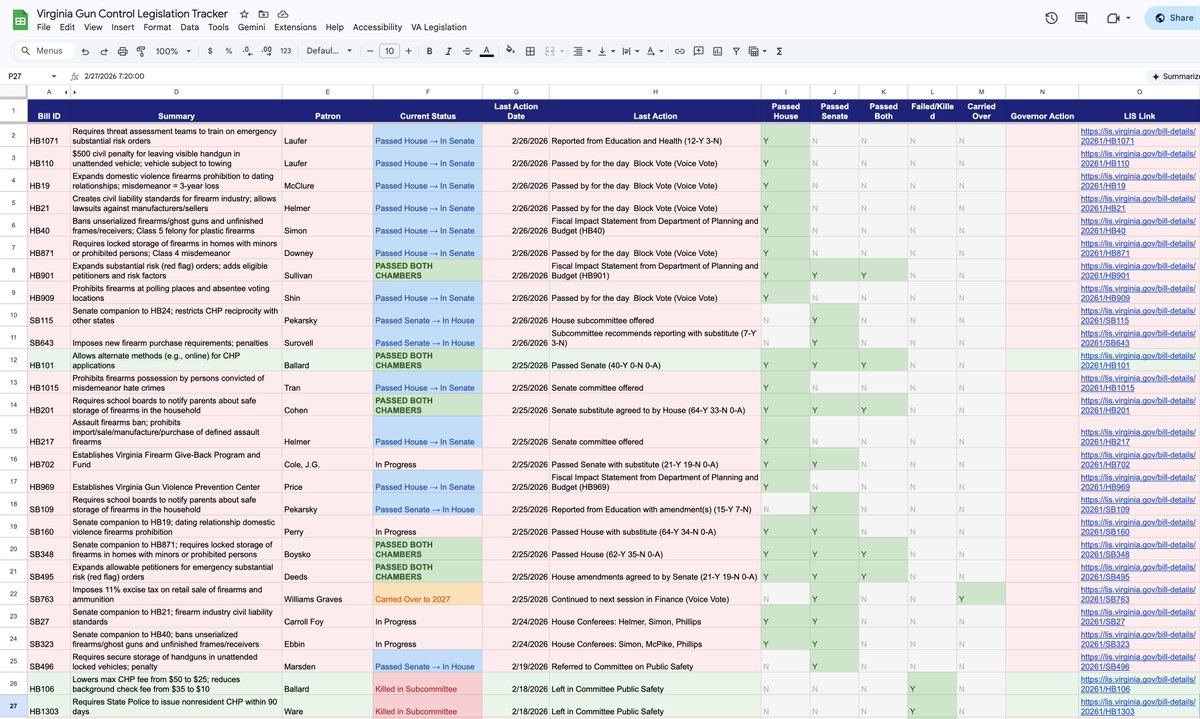Open more number formats 123
This screenshot has height=719, width=1200.
(x=286, y=51)
